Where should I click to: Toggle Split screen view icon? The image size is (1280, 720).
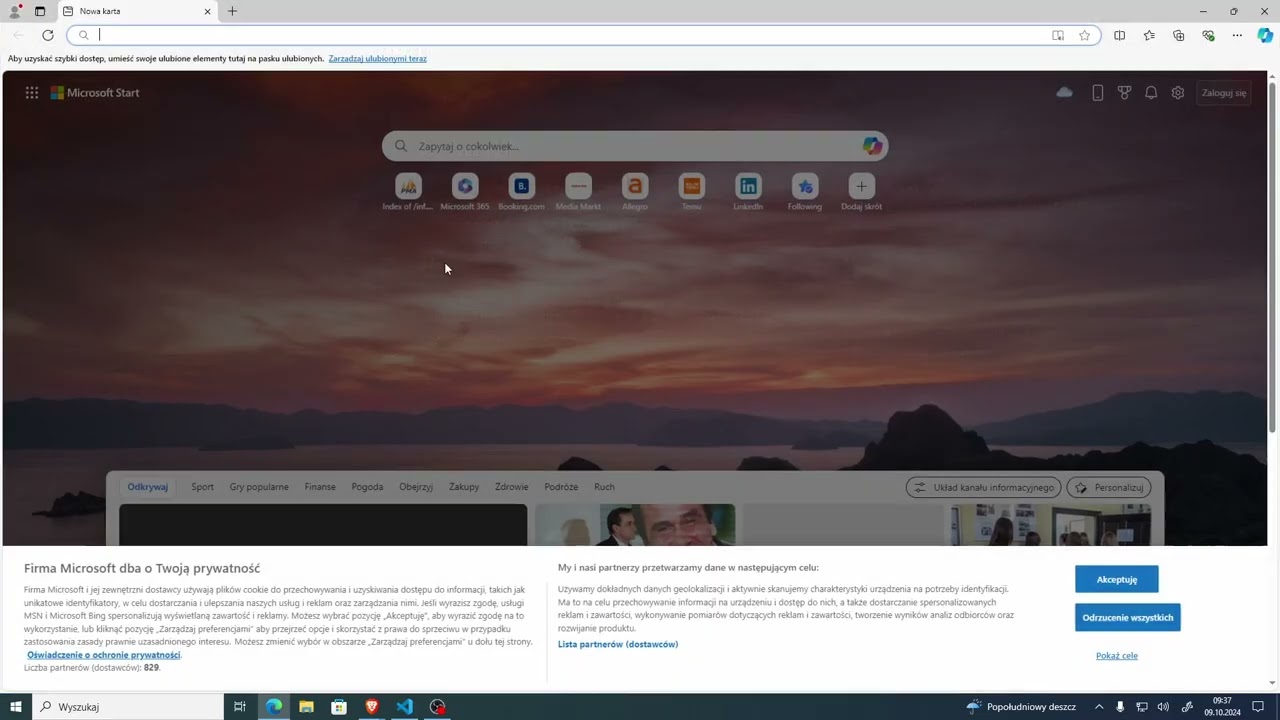pyautogui.click(x=1119, y=35)
